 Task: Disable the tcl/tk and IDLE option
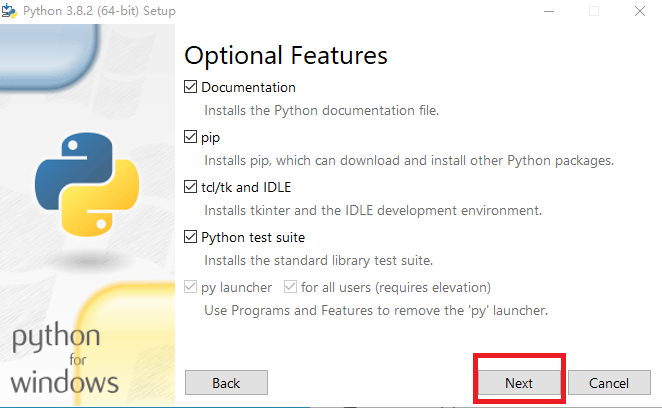[x=191, y=187]
